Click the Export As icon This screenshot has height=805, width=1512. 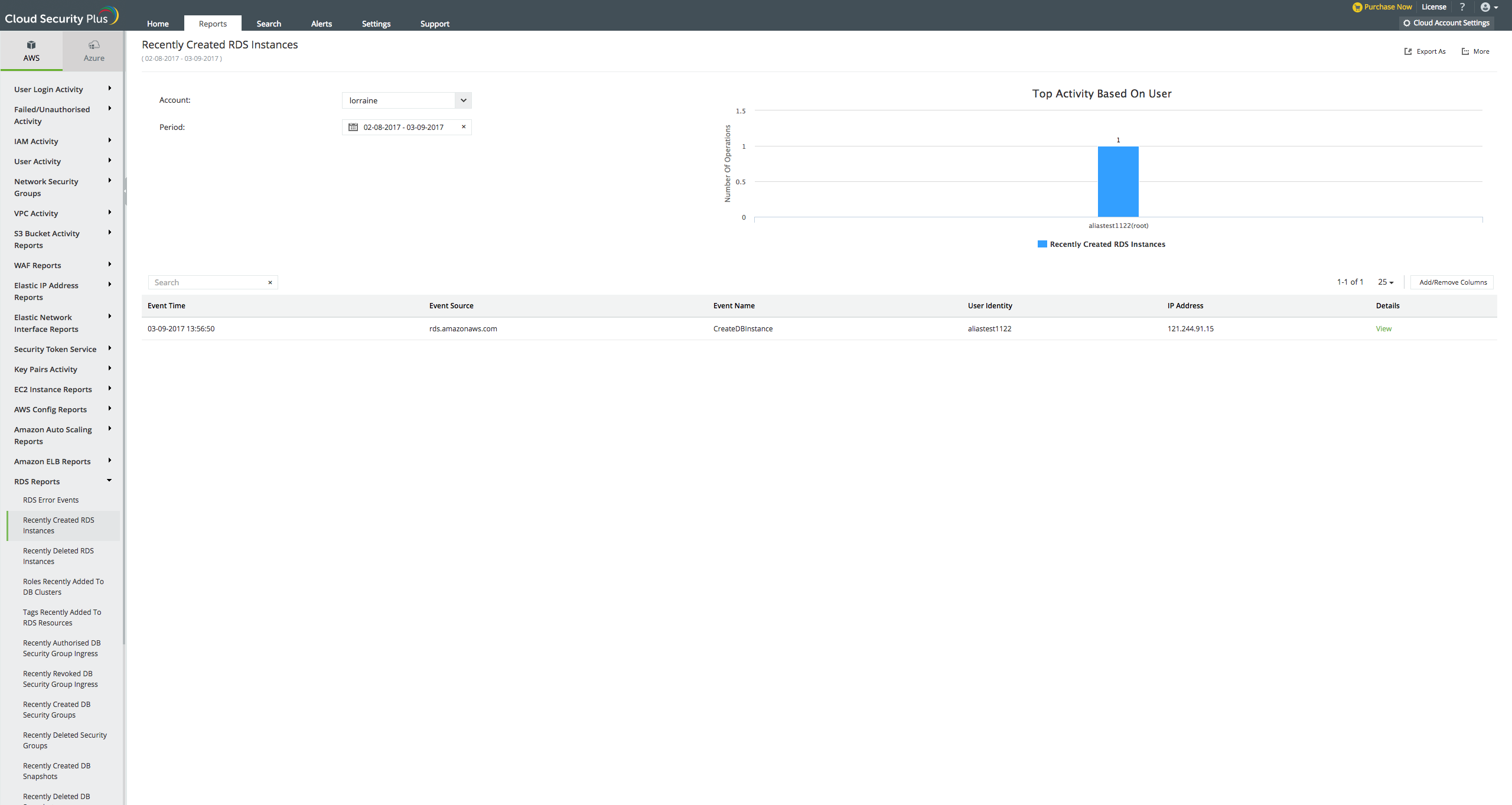pos(1408,51)
